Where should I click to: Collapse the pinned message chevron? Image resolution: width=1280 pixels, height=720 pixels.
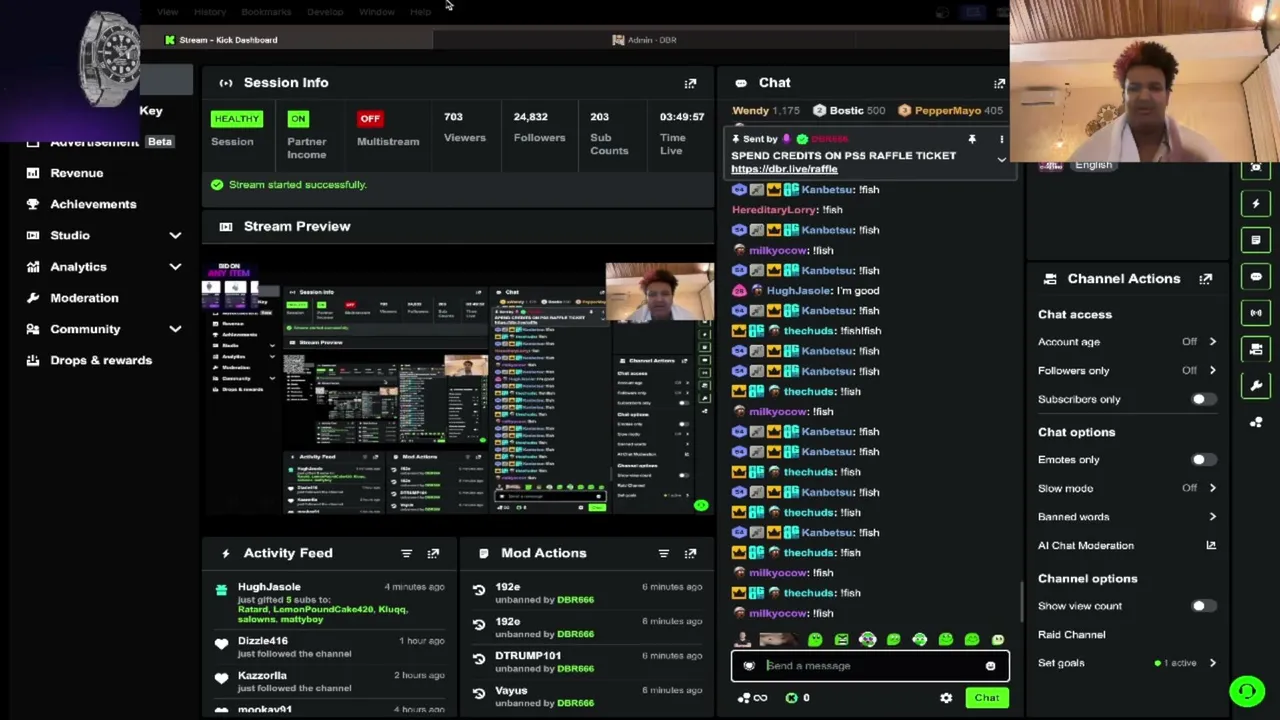tap(1001, 160)
